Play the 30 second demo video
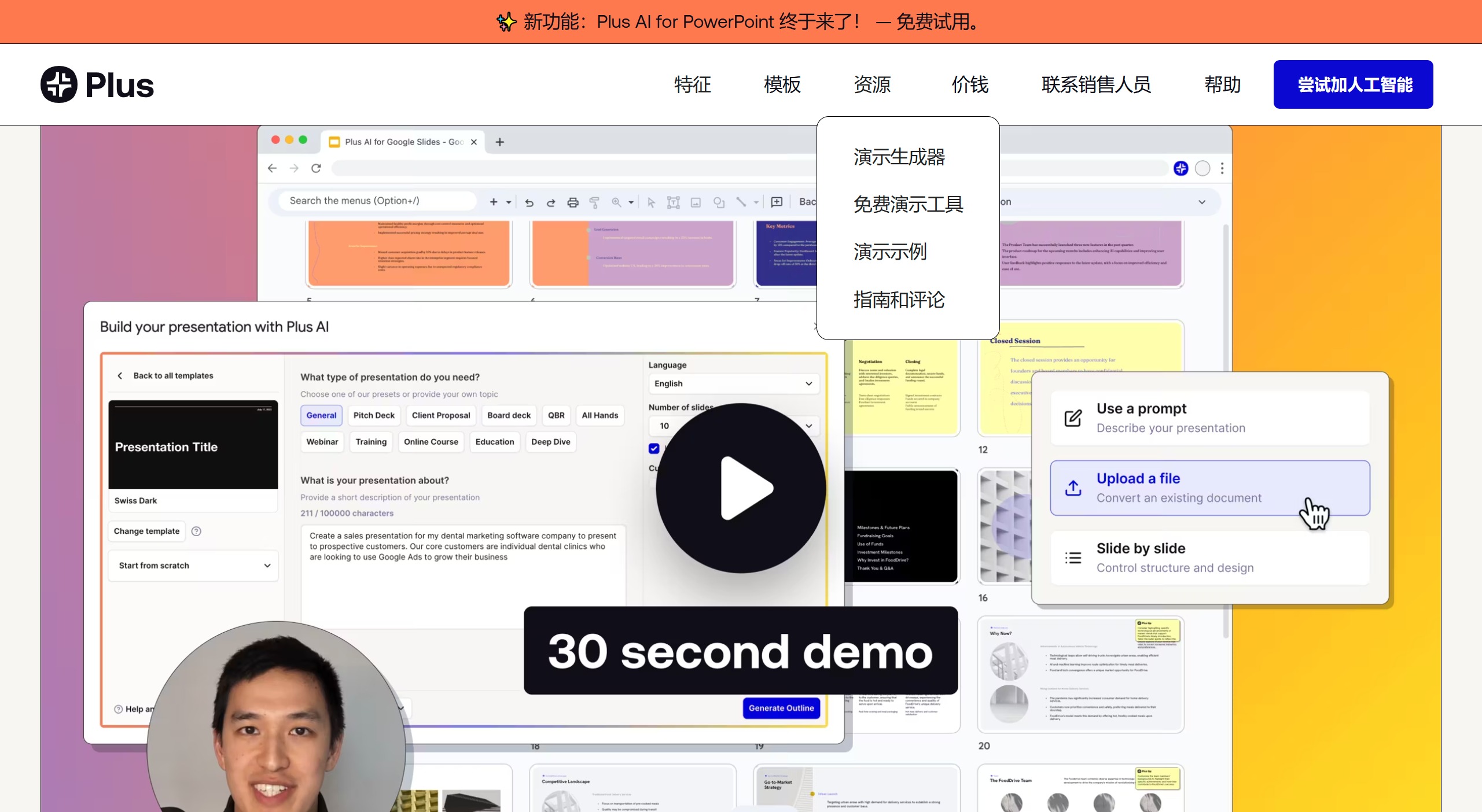 [741, 488]
